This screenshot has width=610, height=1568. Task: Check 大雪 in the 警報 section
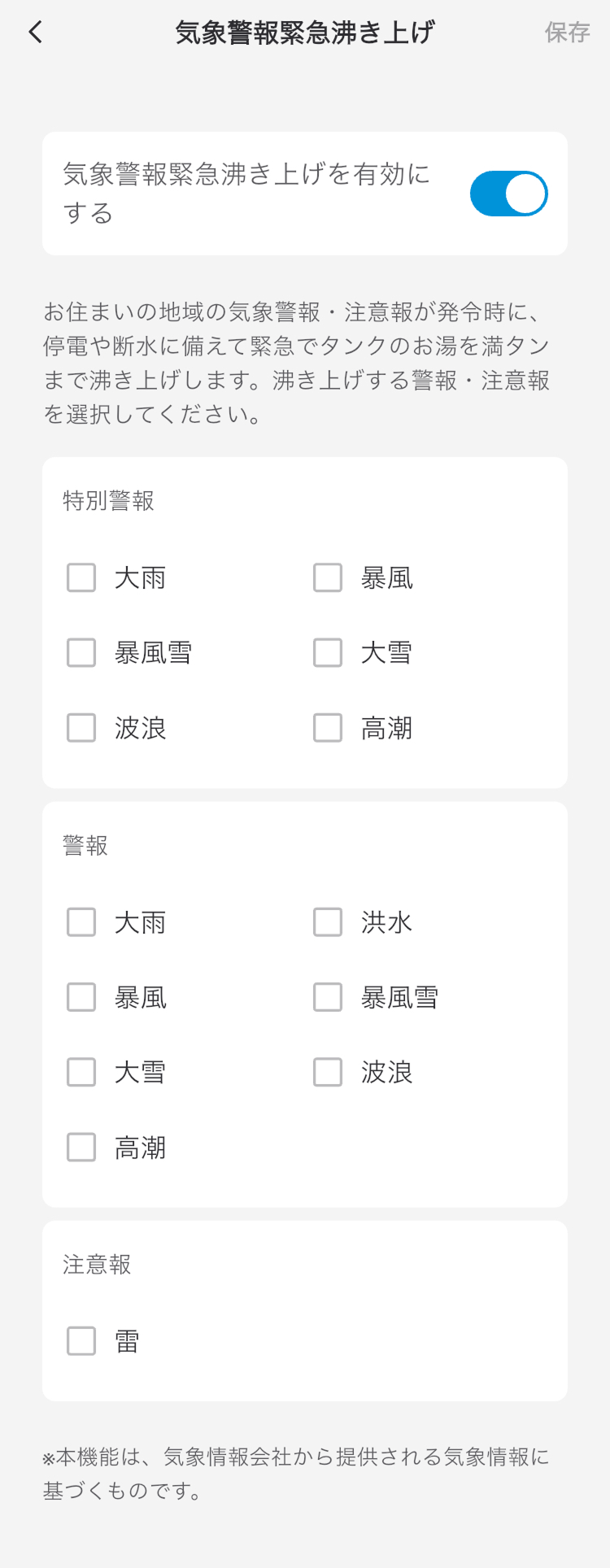coord(81,1073)
